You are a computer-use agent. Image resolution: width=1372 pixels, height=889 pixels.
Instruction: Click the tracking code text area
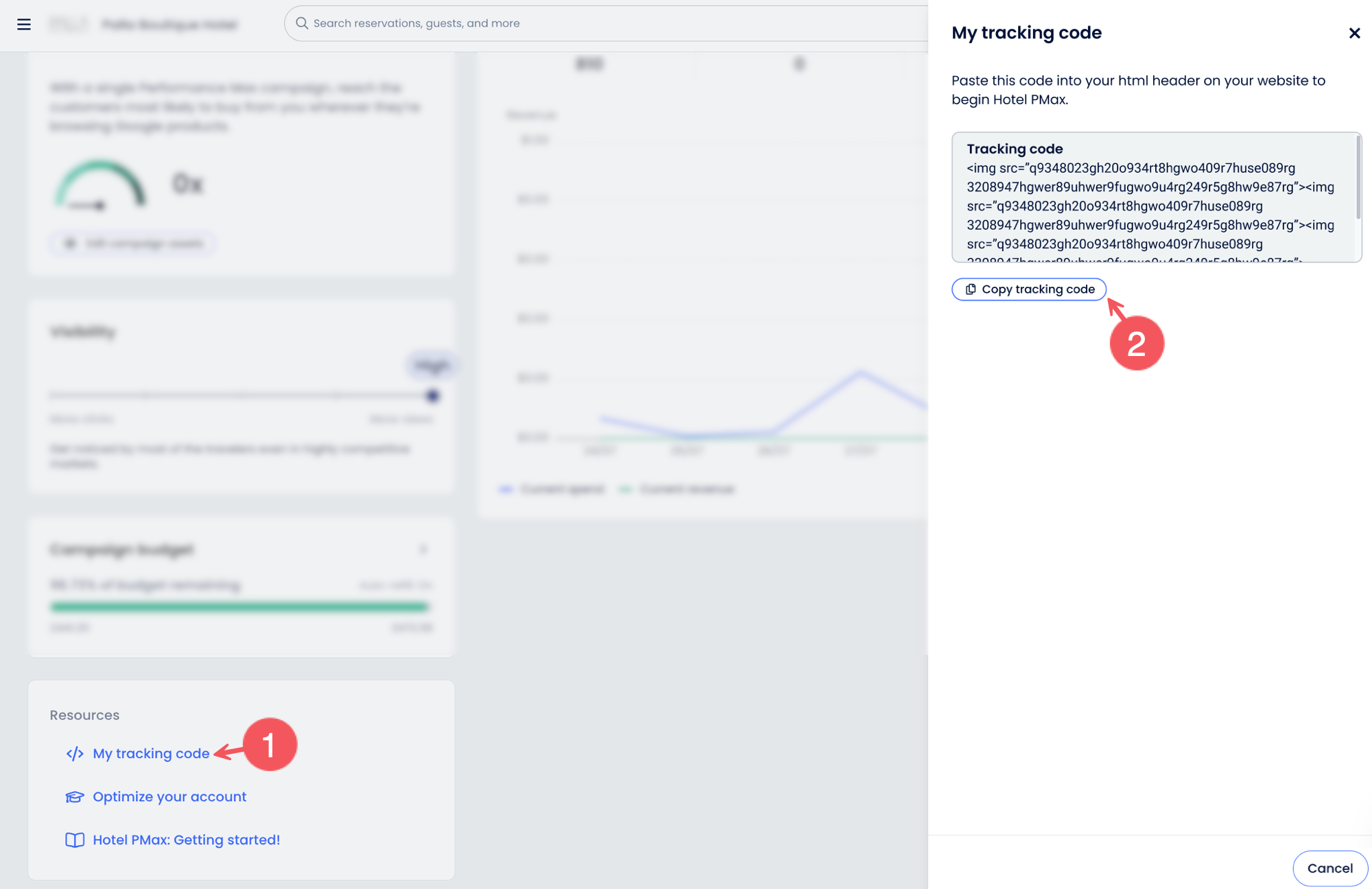pos(1152,206)
